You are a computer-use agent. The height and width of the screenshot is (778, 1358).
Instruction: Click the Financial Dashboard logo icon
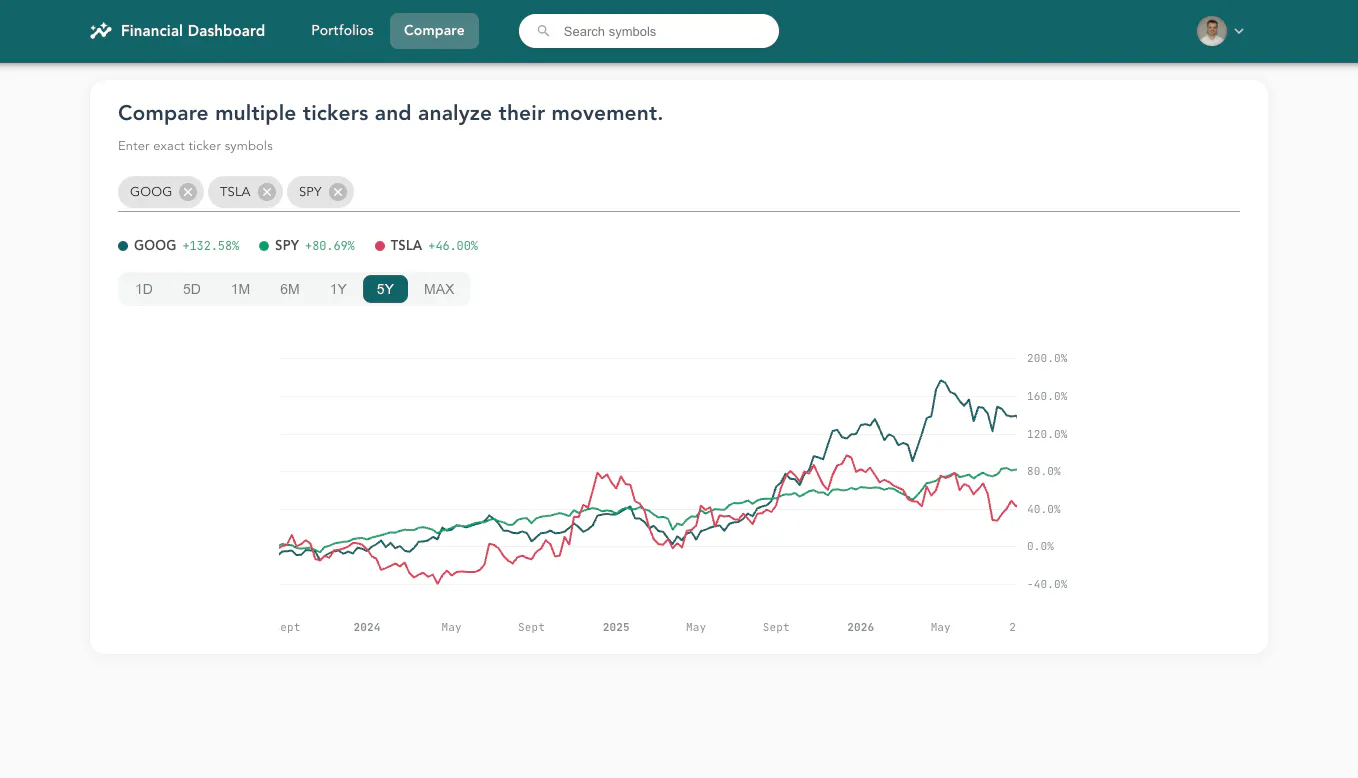[100, 31]
